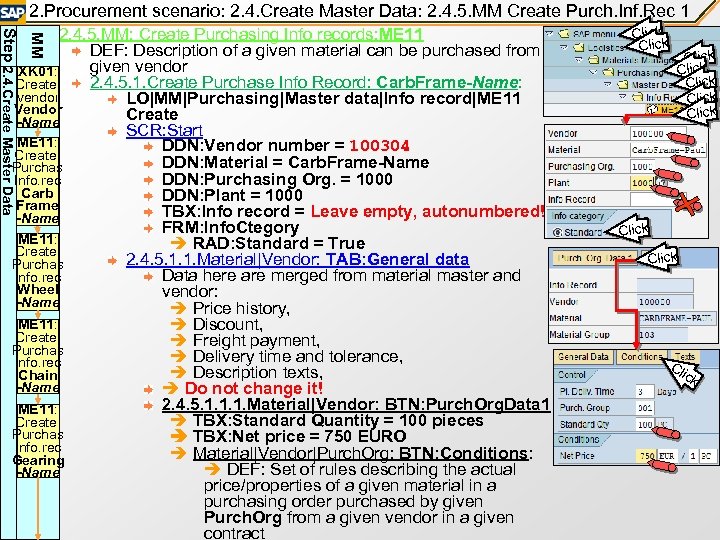Screen dimensions: 720x540
Task: Select the ME11 Chain flow box
Action: click(x=38, y=356)
